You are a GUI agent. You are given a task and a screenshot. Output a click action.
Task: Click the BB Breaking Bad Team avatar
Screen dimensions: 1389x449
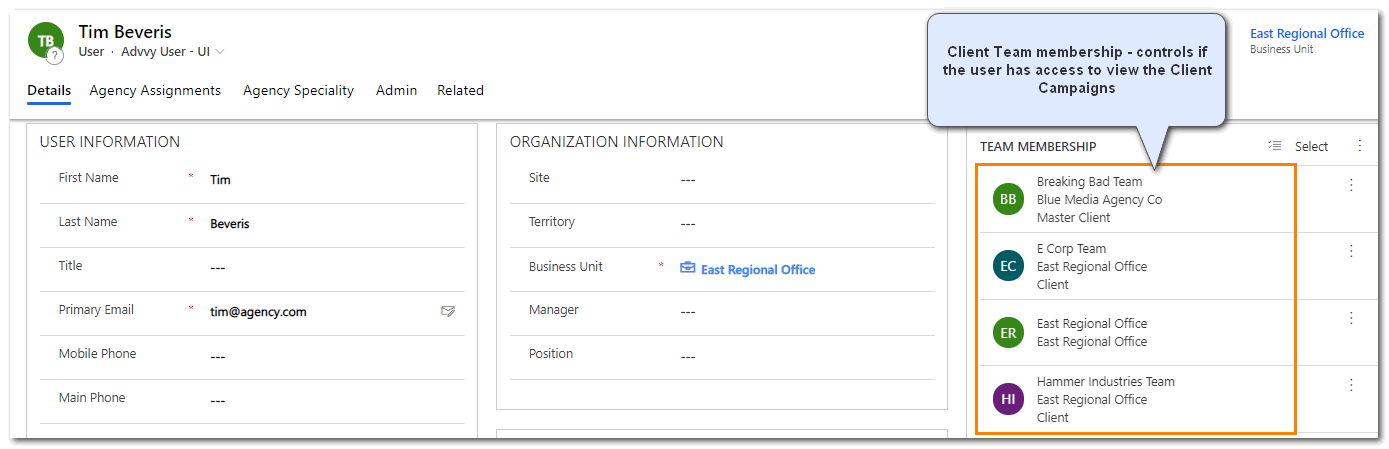[x=1008, y=199]
